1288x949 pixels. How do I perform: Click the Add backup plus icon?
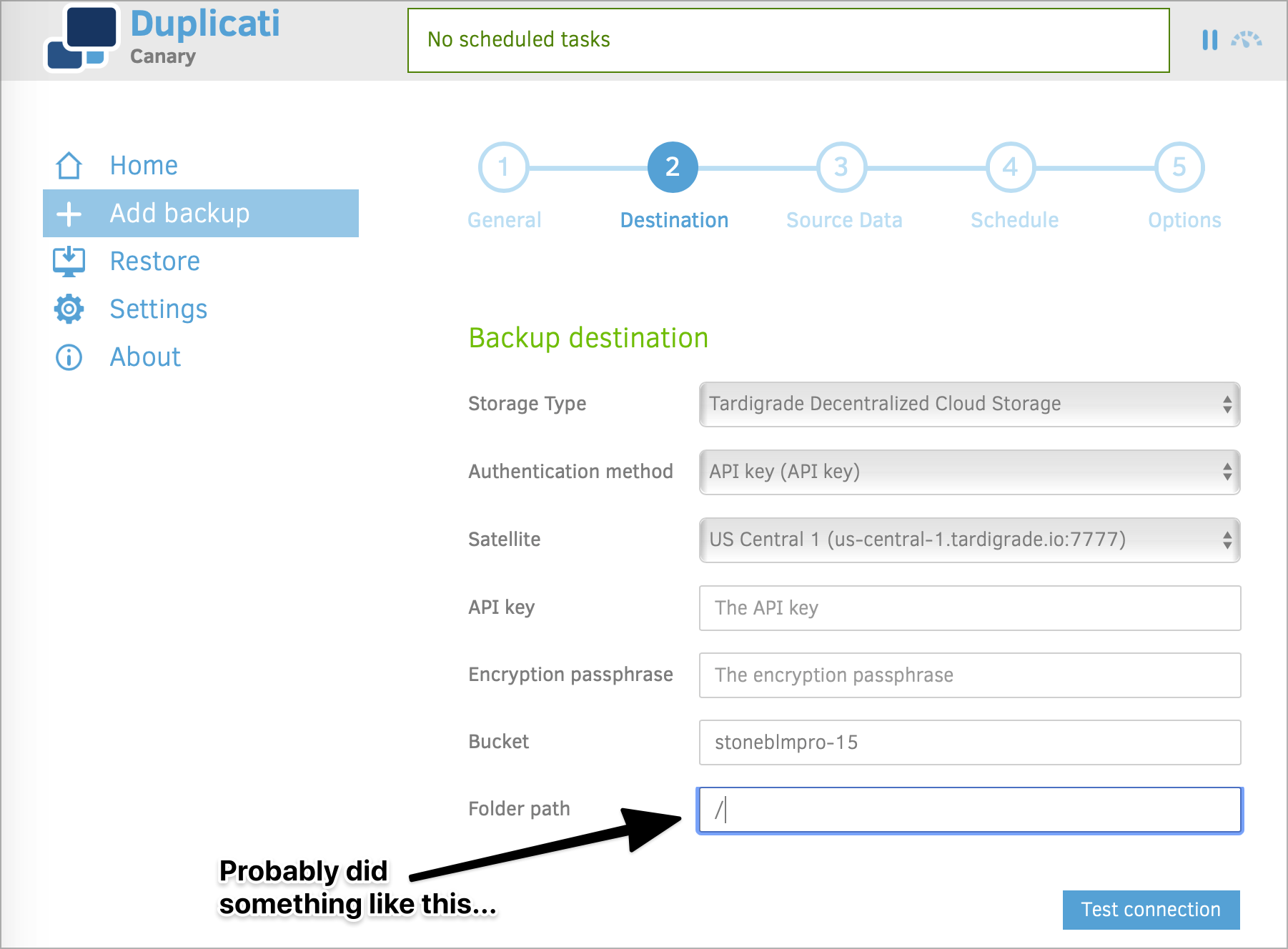click(x=69, y=214)
